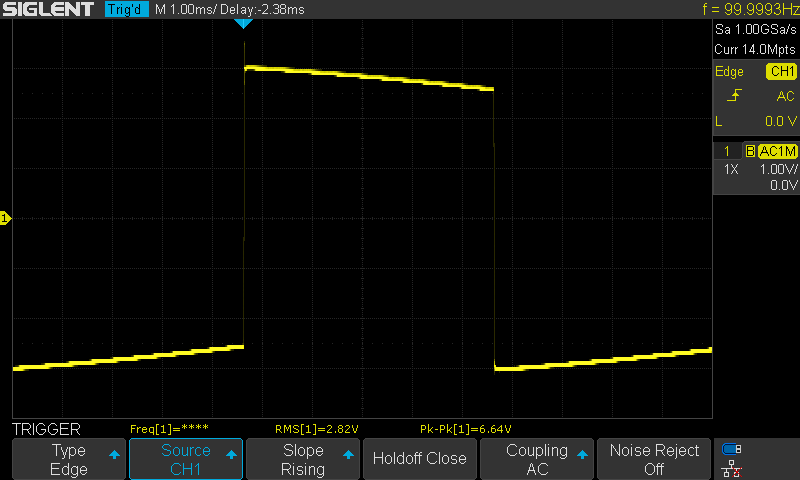The height and width of the screenshot is (480, 800).
Task: Change the Slope Rising setting
Action: click(x=303, y=459)
